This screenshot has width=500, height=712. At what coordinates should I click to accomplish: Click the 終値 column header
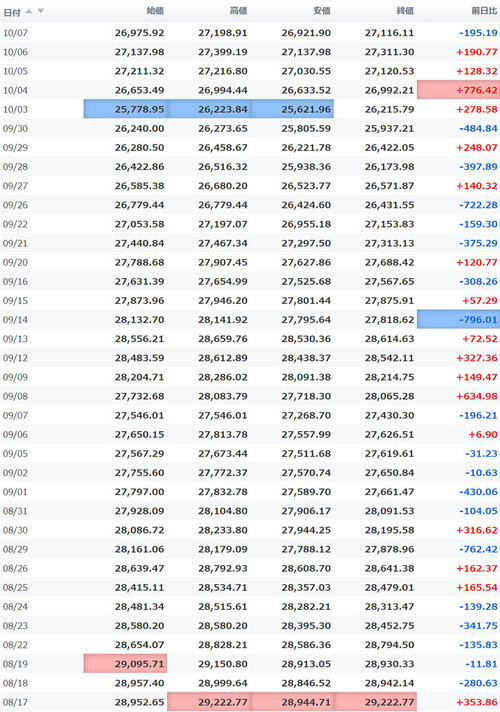click(x=405, y=11)
